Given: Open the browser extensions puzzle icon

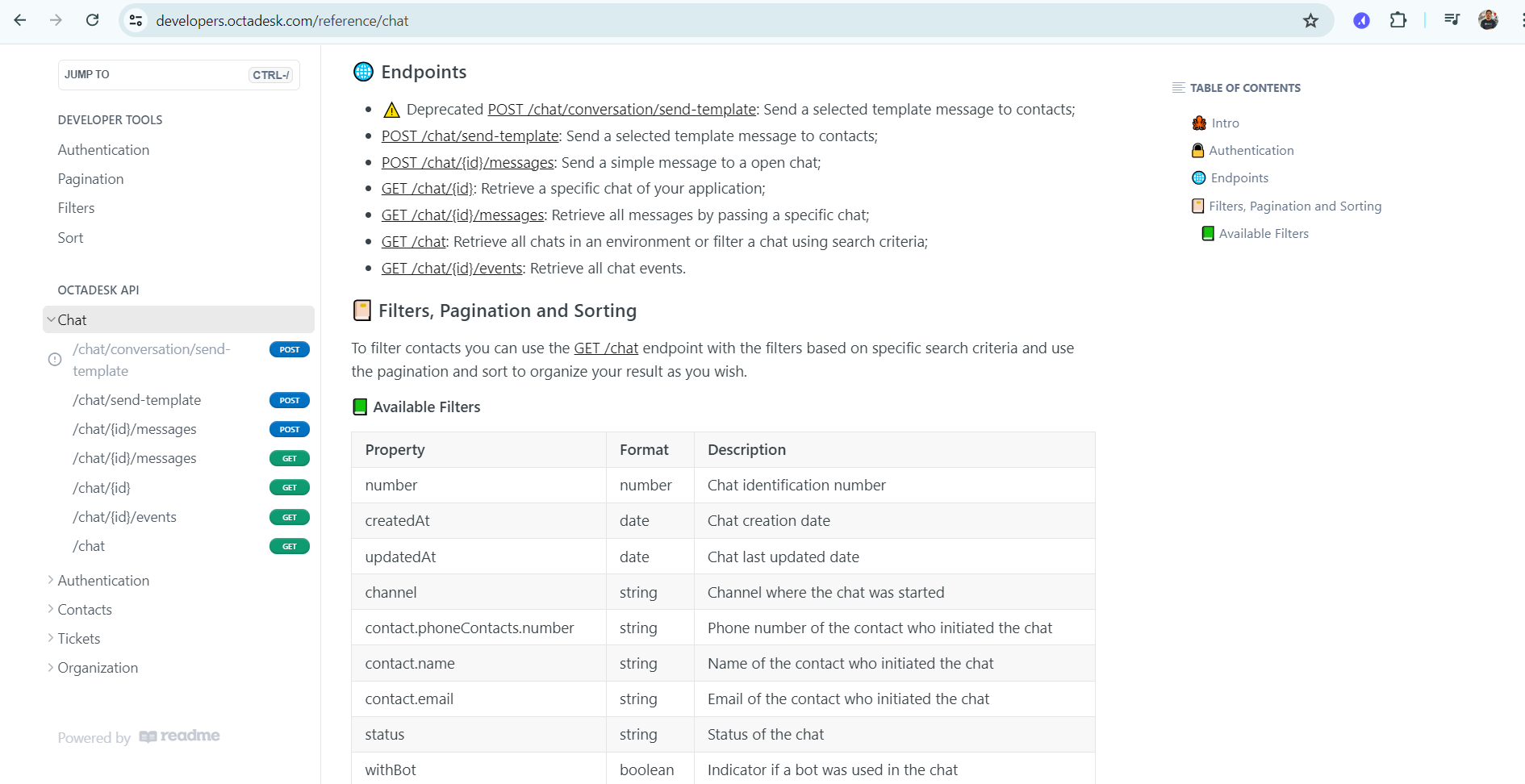Looking at the screenshot, I should (x=1398, y=20).
